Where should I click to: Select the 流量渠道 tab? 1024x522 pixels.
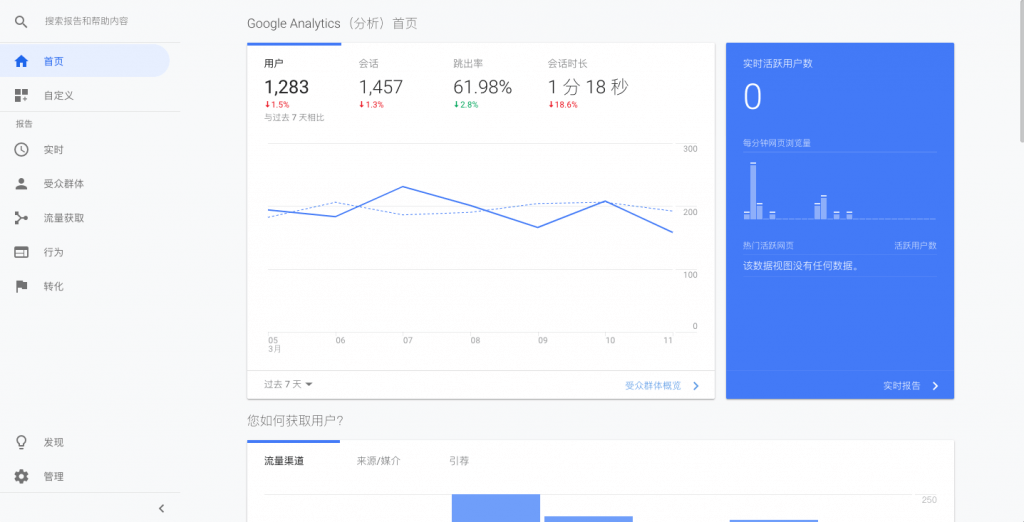(x=284, y=461)
